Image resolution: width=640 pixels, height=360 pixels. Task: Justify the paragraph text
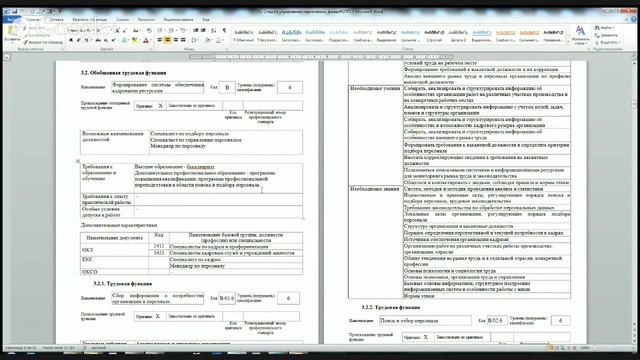tap(183, 40)
